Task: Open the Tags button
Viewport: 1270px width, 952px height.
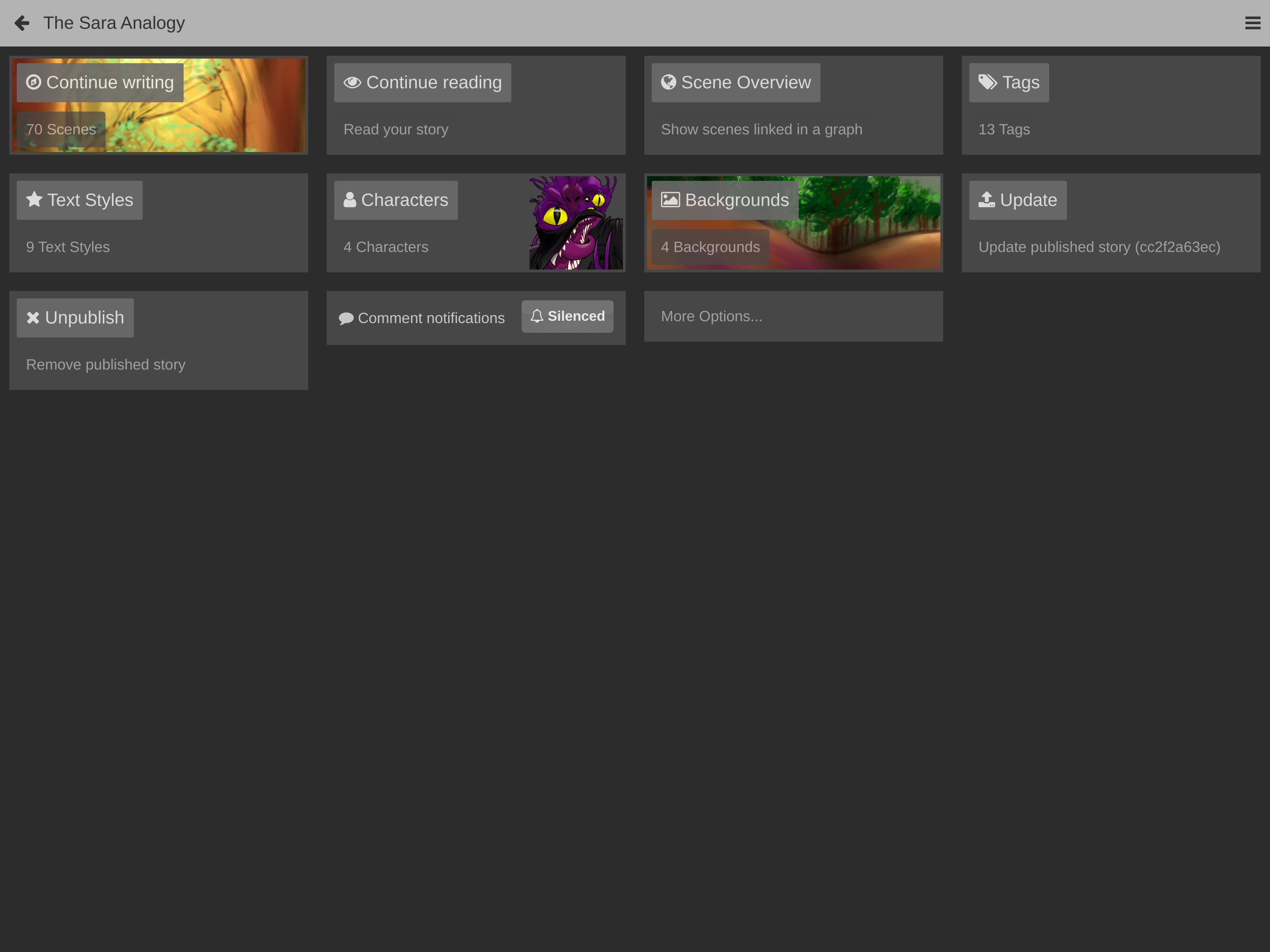Action: (x=1009, y=83)
